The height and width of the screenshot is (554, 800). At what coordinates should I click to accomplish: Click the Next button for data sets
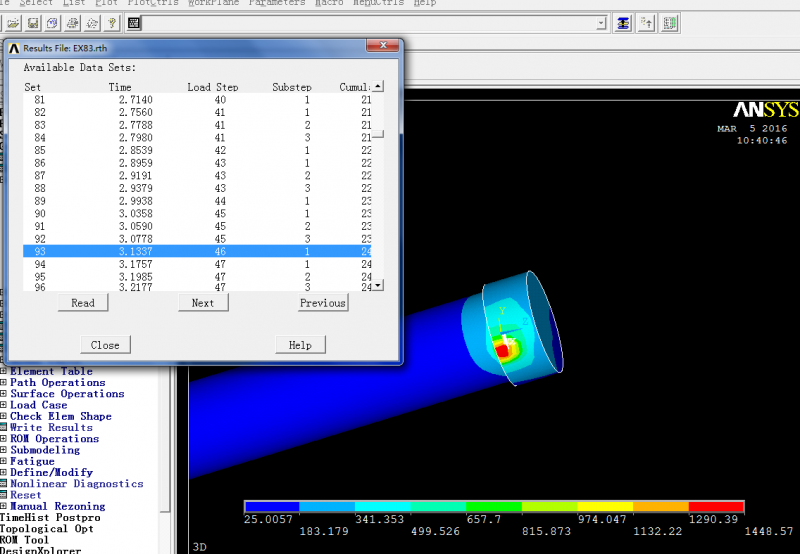(202, 303)
